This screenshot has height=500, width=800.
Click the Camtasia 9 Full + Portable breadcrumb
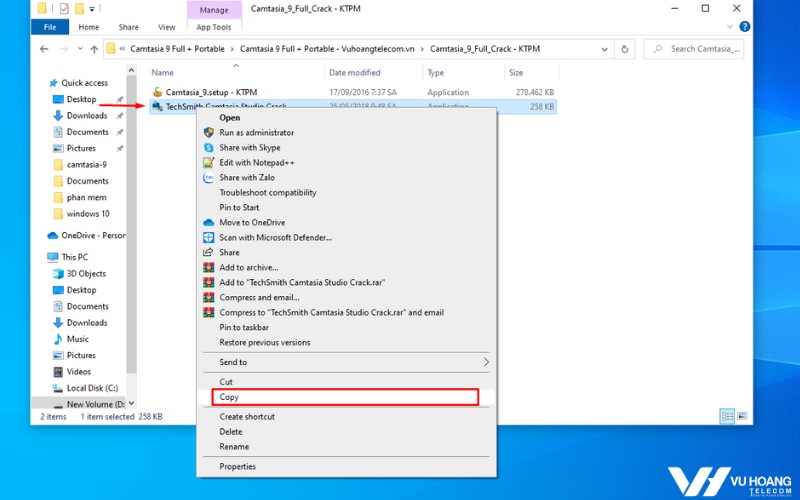177,49
